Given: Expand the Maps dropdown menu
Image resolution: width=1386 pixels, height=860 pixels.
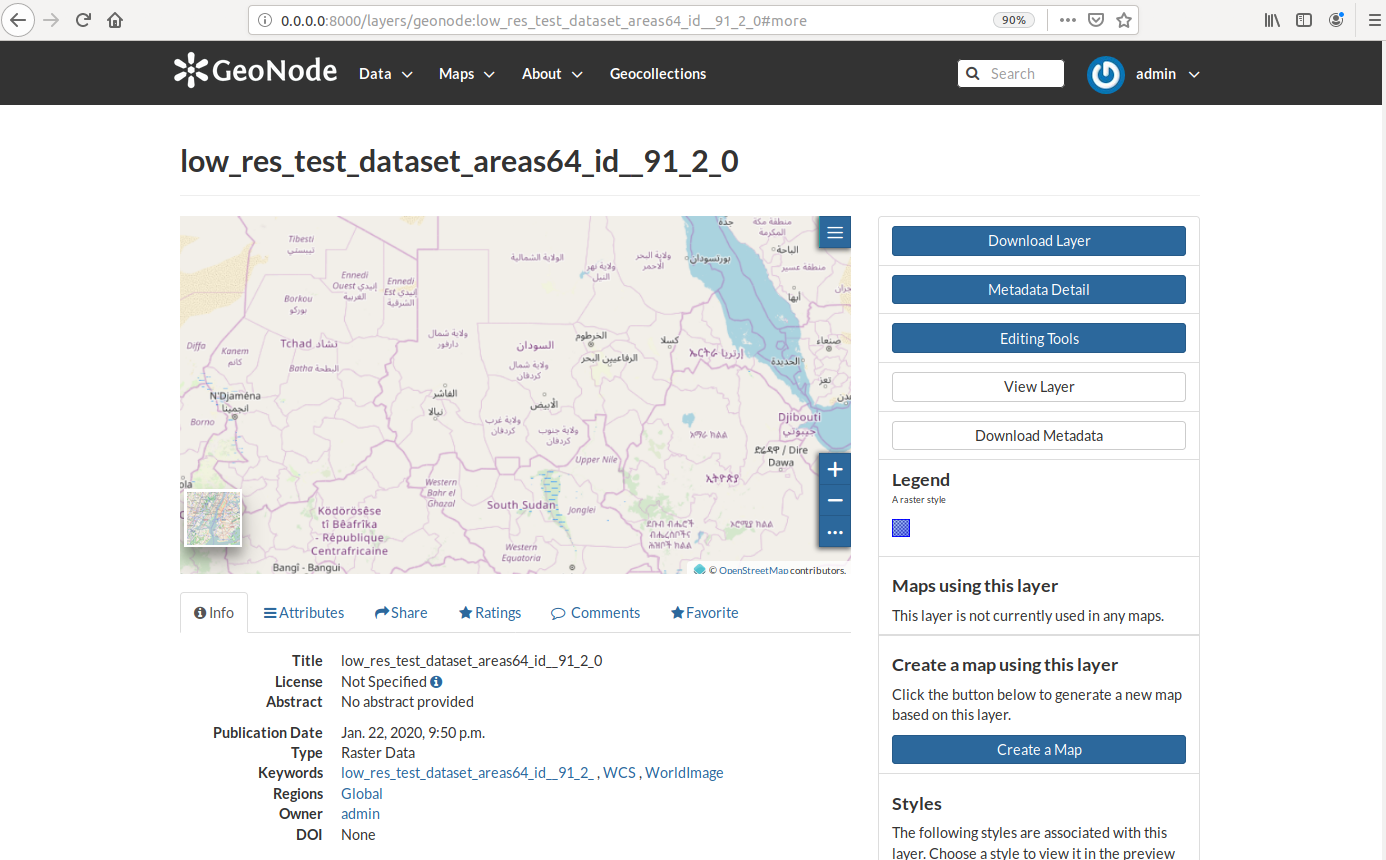Looking at the screenshot, I should pos(467,74).
